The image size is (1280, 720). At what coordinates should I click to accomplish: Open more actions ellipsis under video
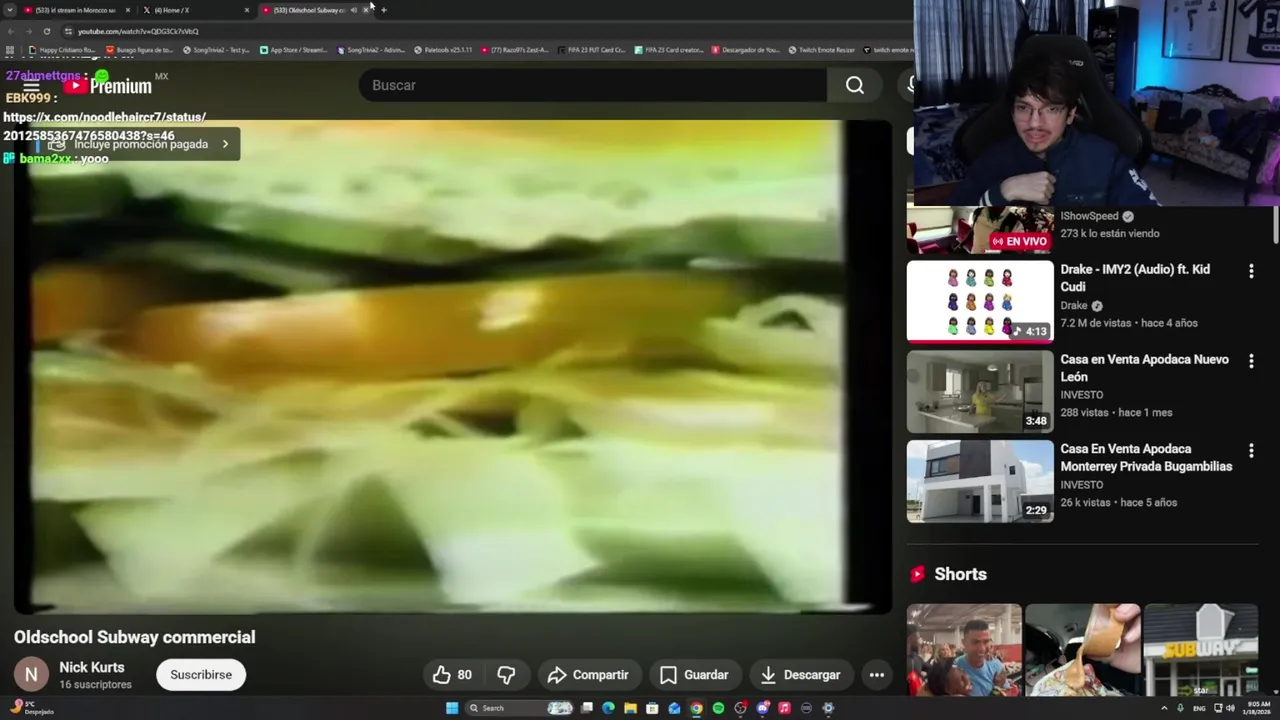click(x=876, y=675)
